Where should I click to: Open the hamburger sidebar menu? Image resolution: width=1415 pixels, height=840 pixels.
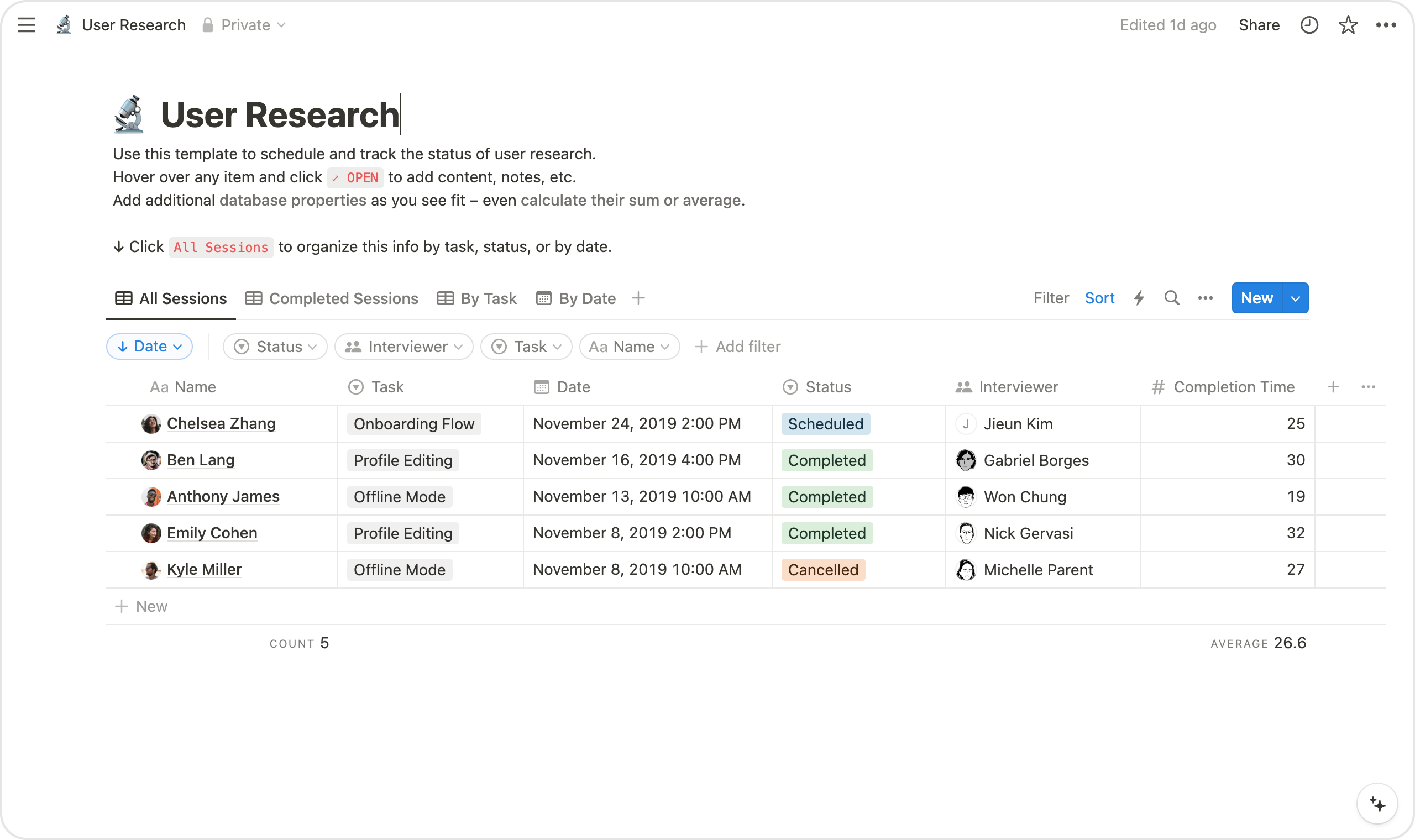(x=26, y=25)
